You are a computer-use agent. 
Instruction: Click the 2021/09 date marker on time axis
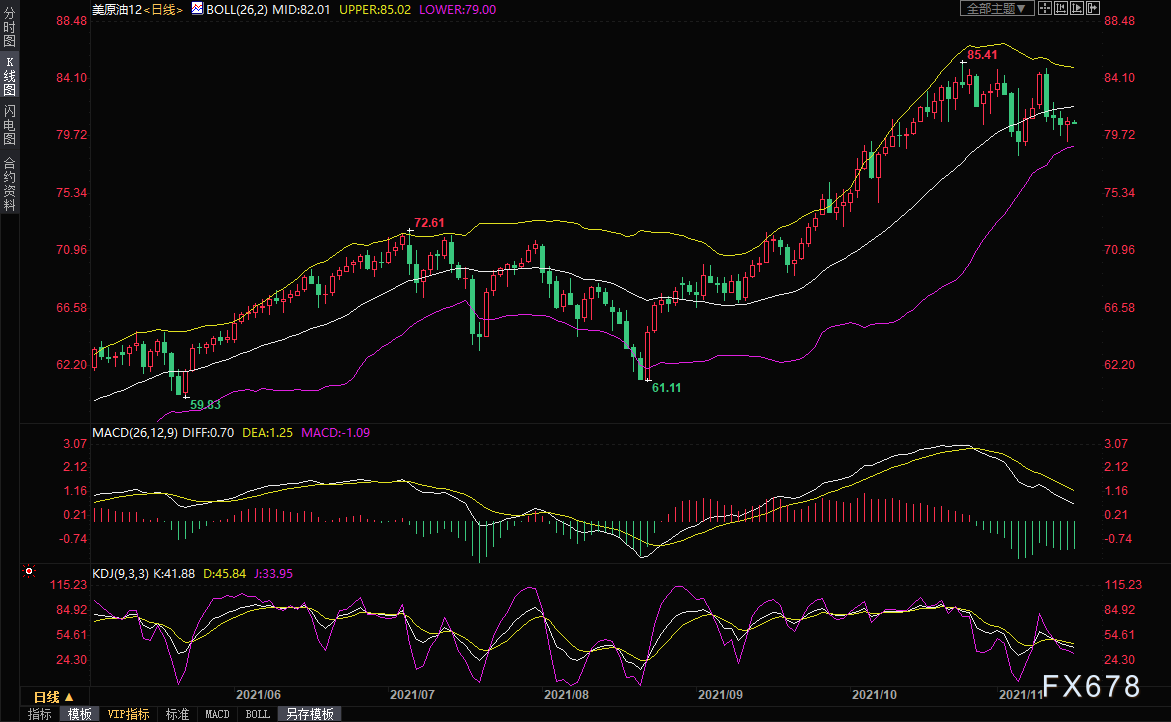(720, 694)
